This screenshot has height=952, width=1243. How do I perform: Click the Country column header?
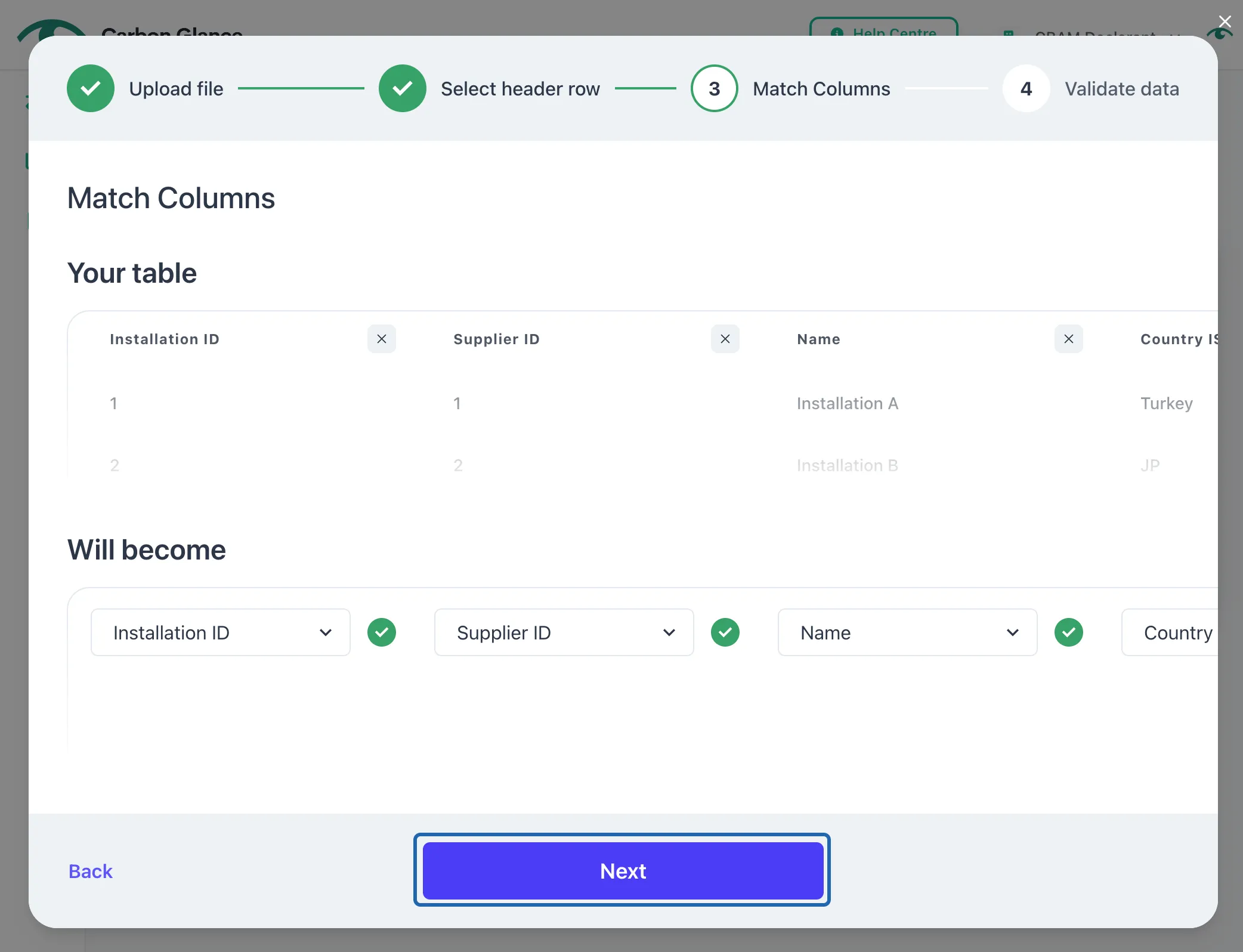coord(1179,339)
